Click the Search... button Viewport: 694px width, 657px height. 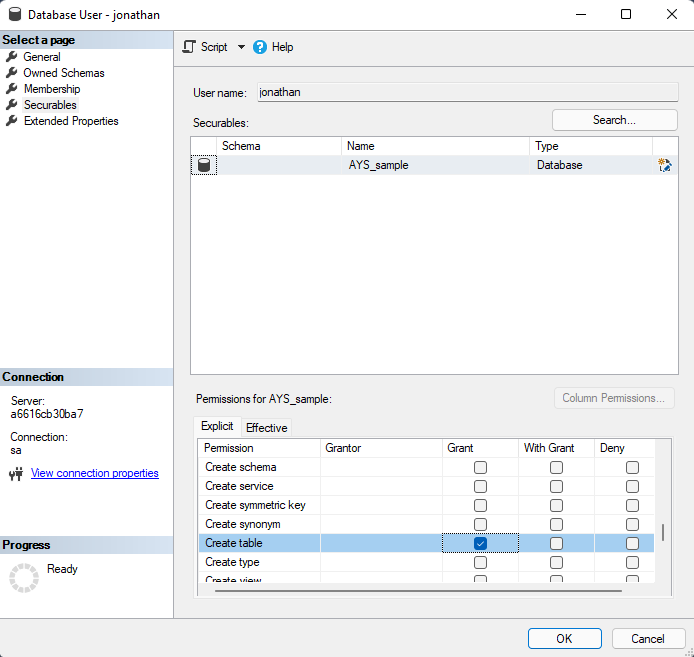[x=614, y=120]
